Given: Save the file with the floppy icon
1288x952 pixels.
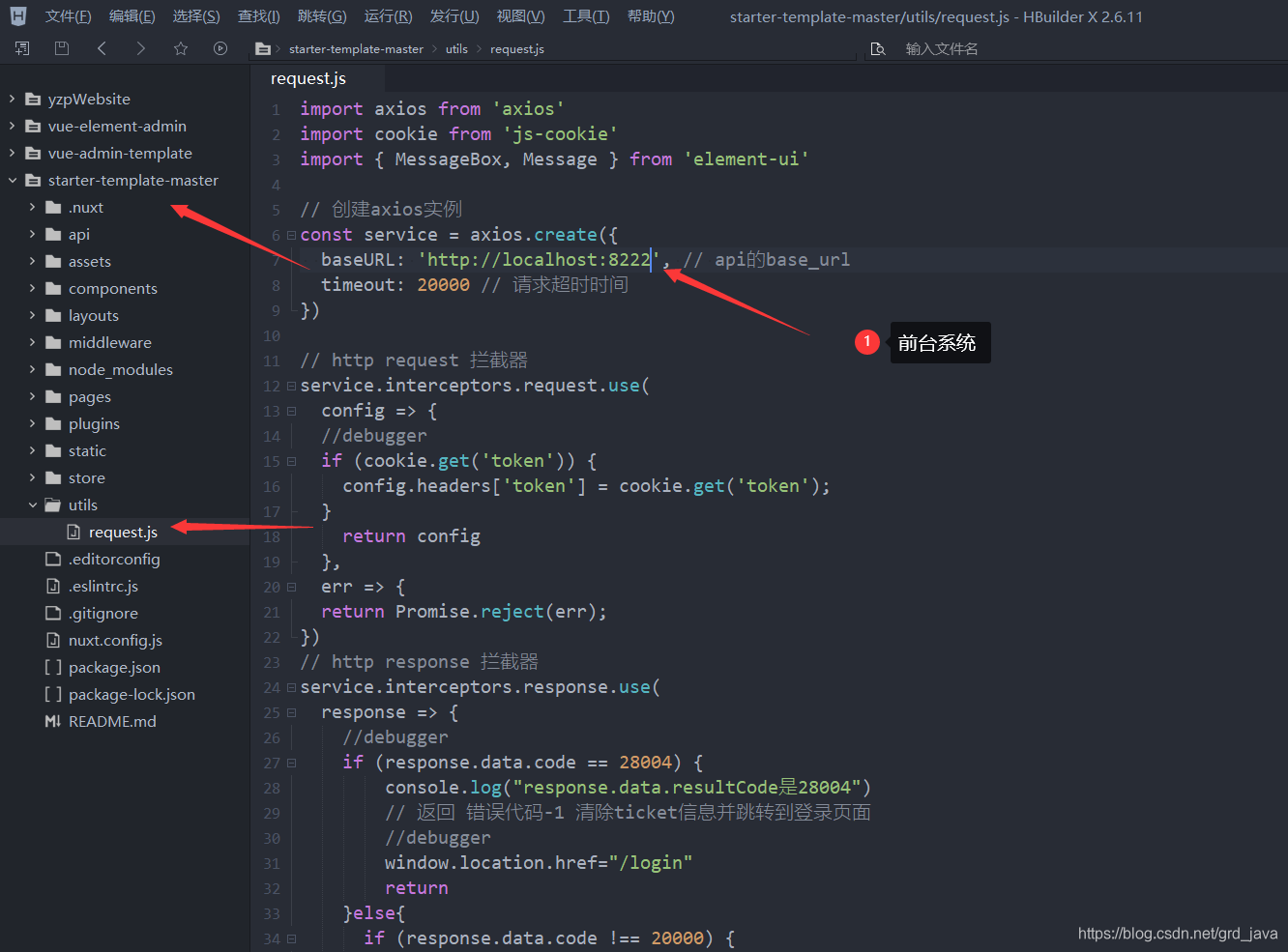Looking at the screenshot, I should tap(62, 48).
